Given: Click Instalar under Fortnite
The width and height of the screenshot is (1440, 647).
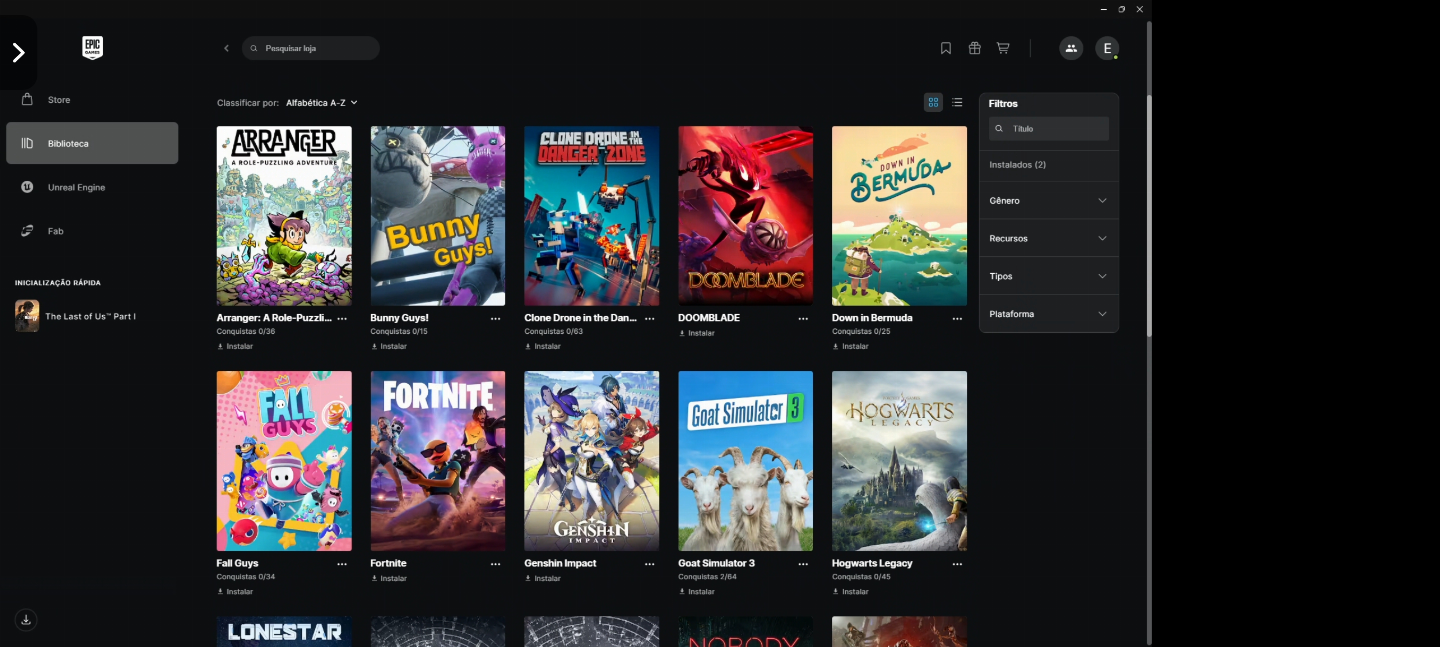Looking at the screenshot, I should (x=389, y=579).
